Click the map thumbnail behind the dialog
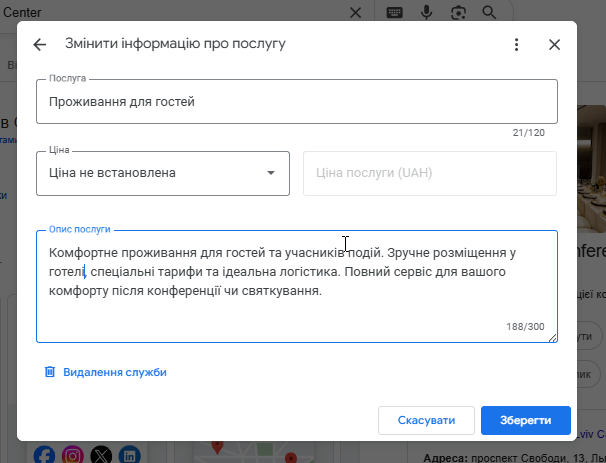The height and width of the screenshot is (463, 606). coord(255,452)
